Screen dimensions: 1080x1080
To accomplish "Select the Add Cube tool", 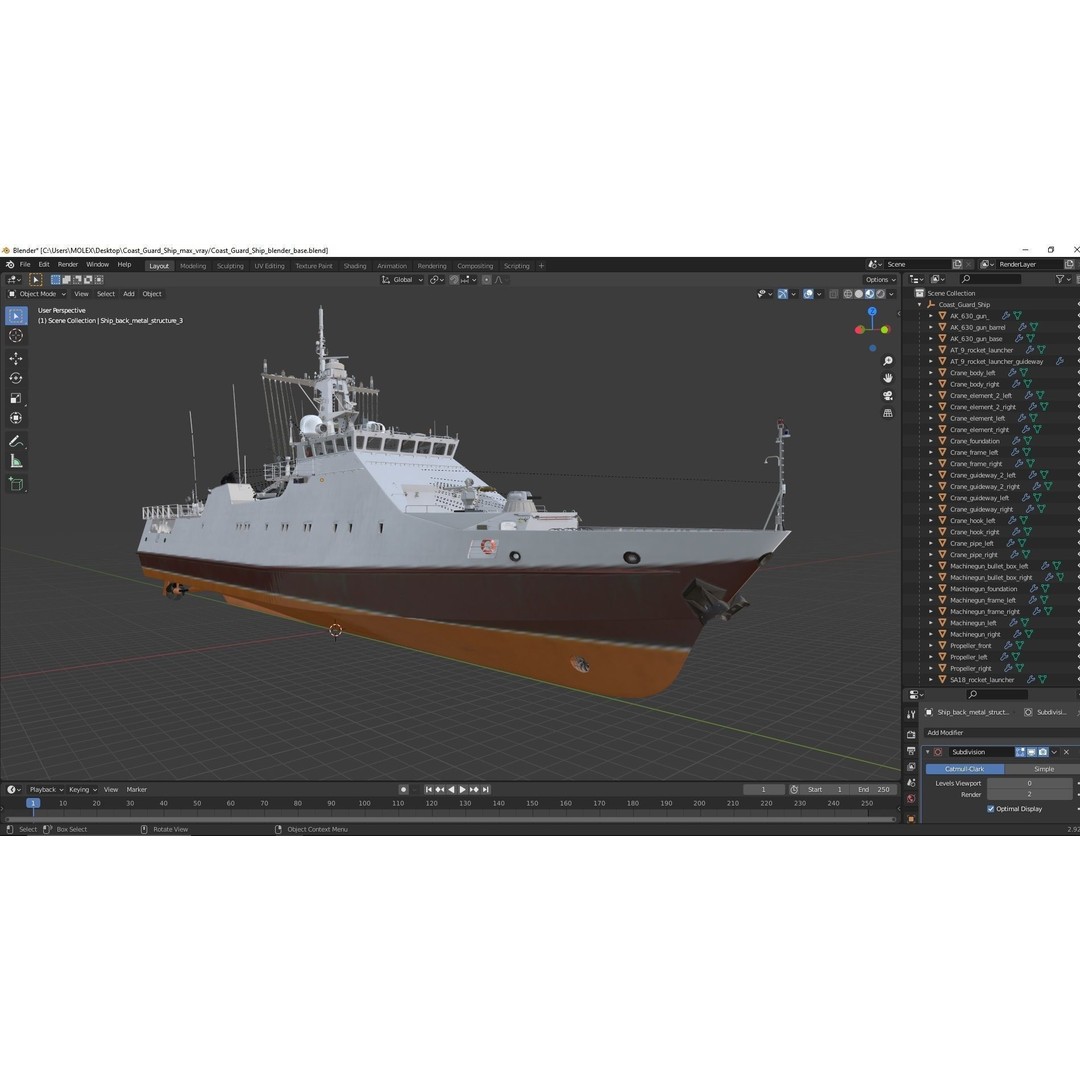I will click(16, 484).
